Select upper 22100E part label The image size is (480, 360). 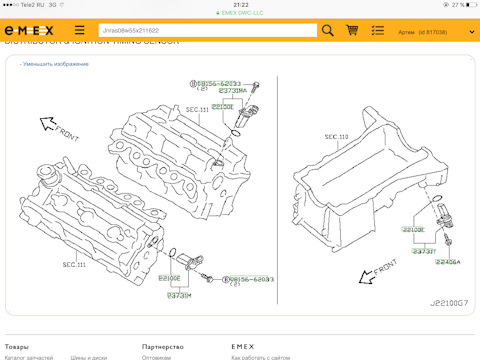223,107
